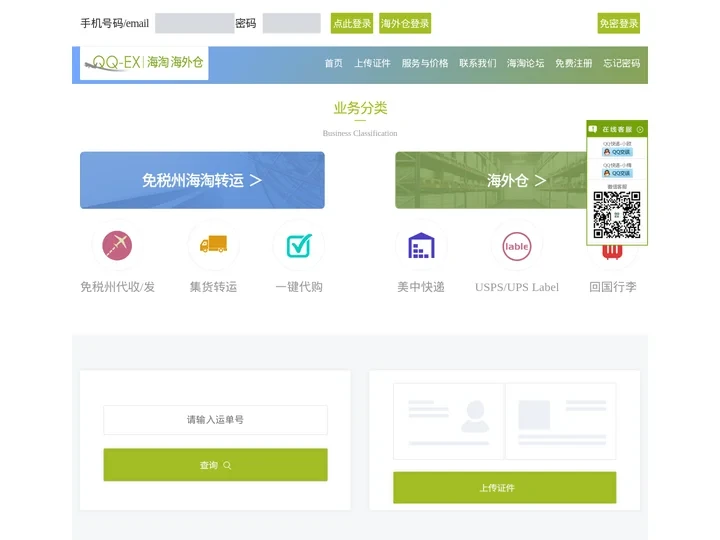This screenshot has height=540, width=720.
Task: Click the 业务分类 heading
Action: pos(360,108)
